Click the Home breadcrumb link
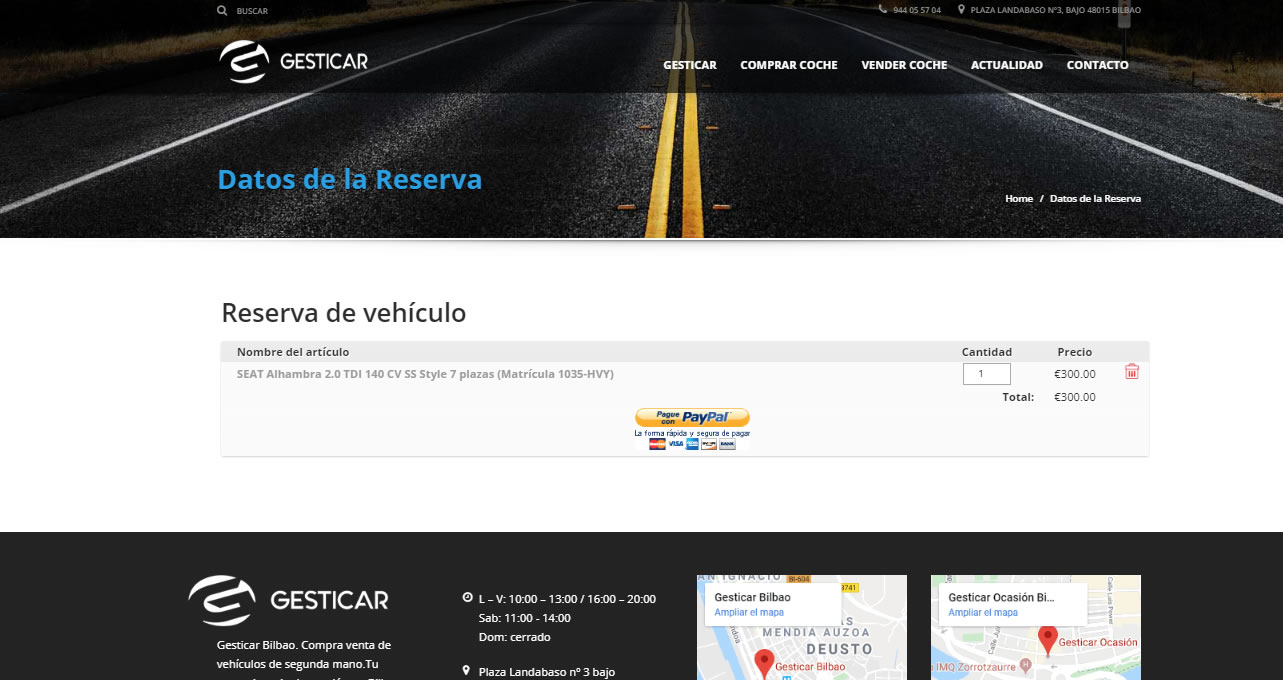Viewport: 1283px width, 680px height. tap(1019, 199)
